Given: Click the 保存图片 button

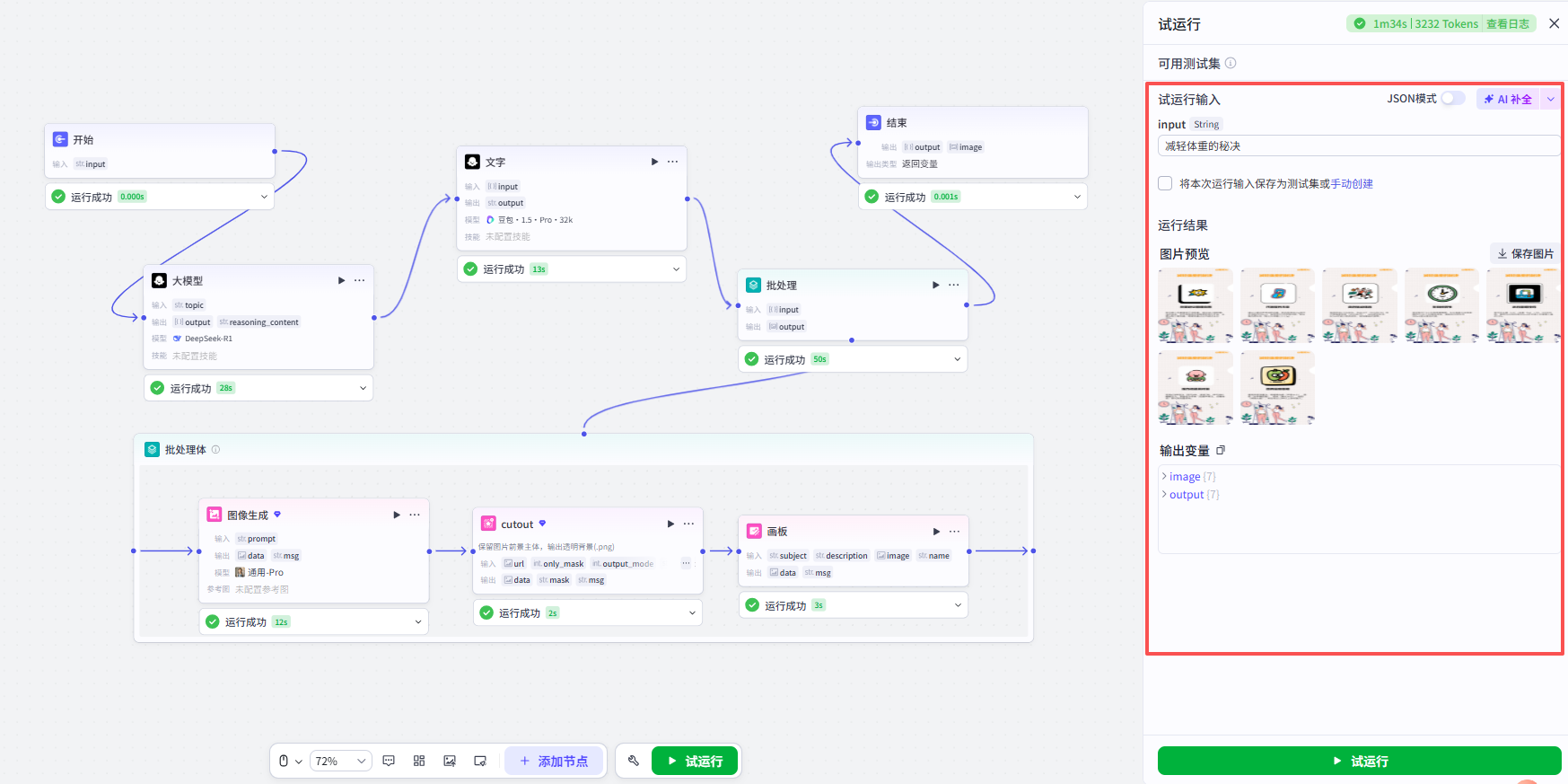Looking at the screenshot, I should click(x=1525, y=253).
